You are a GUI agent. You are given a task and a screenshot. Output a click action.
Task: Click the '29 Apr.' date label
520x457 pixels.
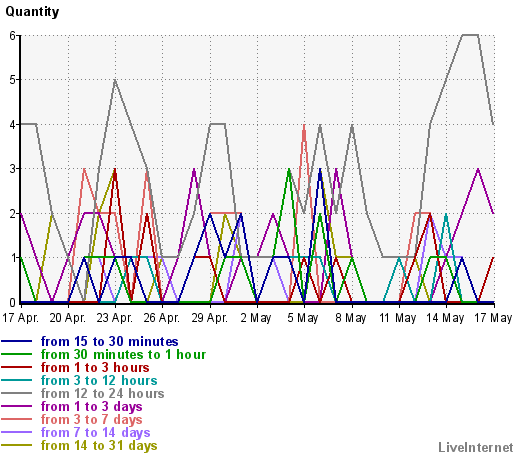tap(209, 318)
